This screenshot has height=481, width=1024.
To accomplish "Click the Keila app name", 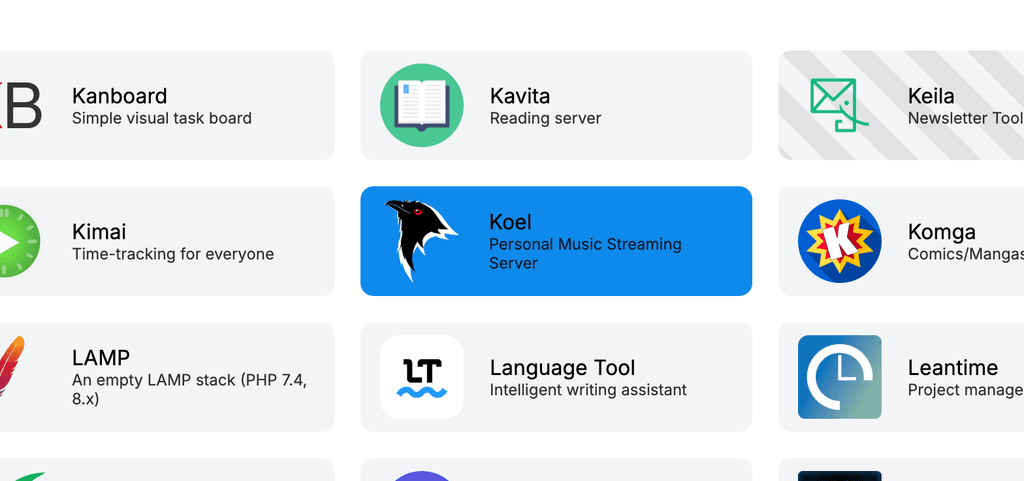I will click(931, 96).
